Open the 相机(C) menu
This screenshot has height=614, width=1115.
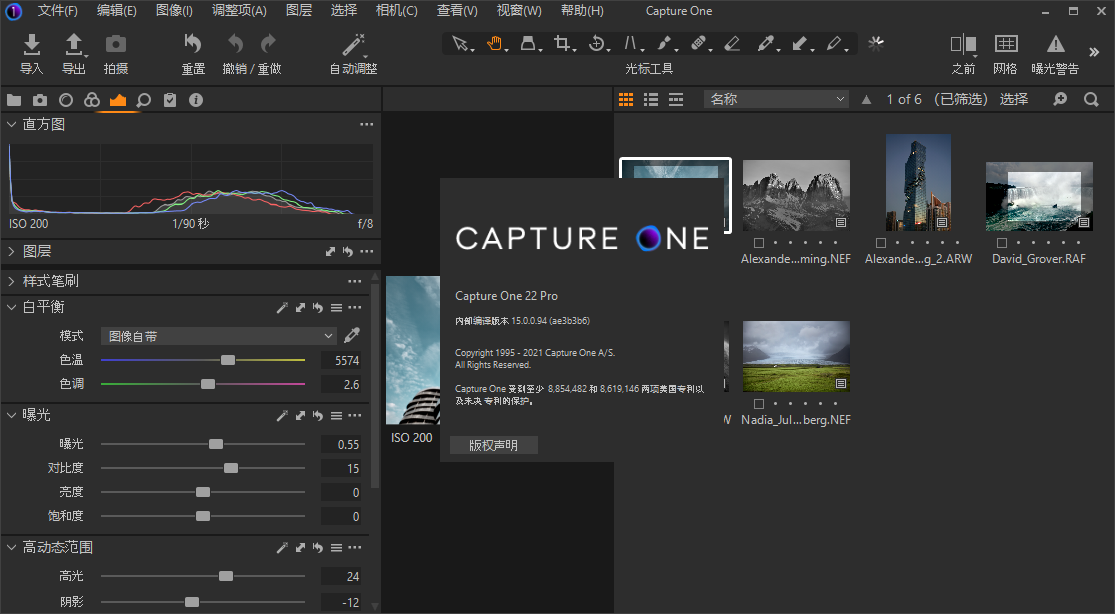click(x=396, y=11)
